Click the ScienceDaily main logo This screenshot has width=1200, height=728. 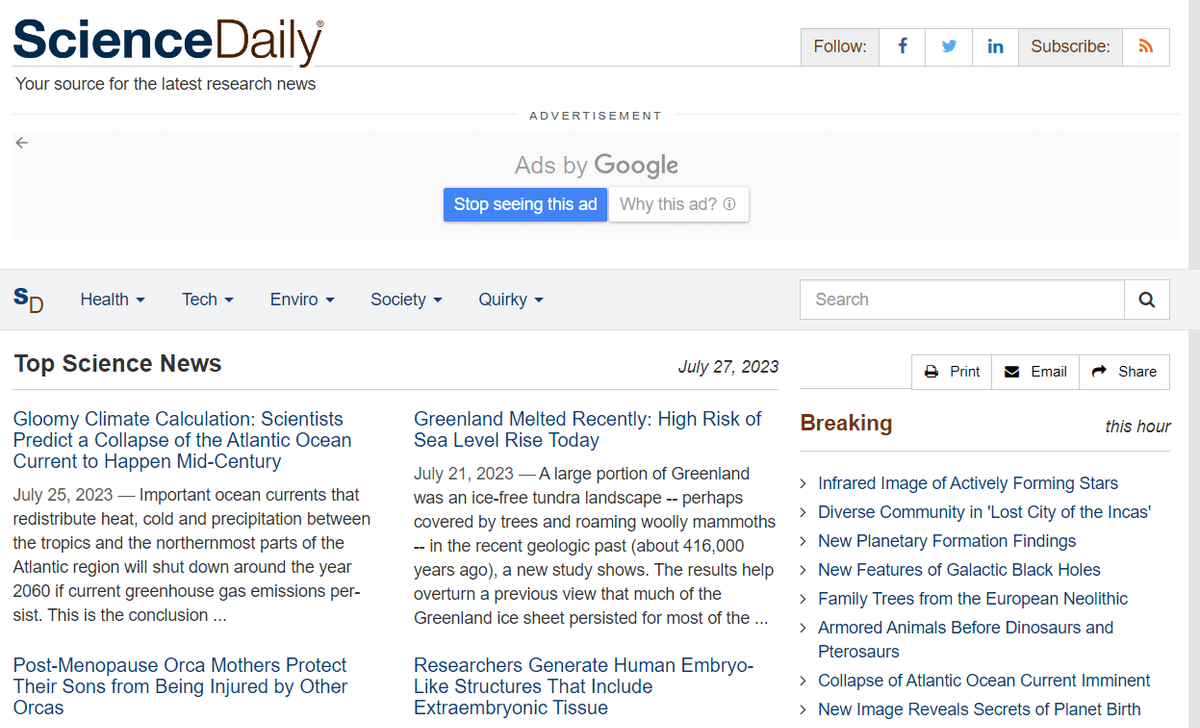tap(168, 42)
